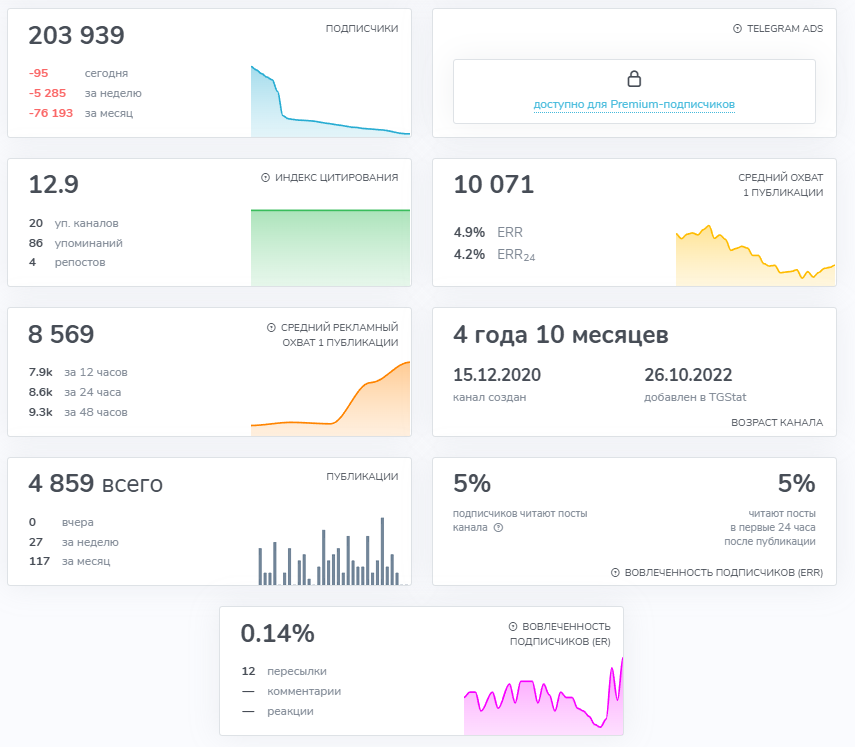Click the 10 071 average reach value

click(494, 185)
